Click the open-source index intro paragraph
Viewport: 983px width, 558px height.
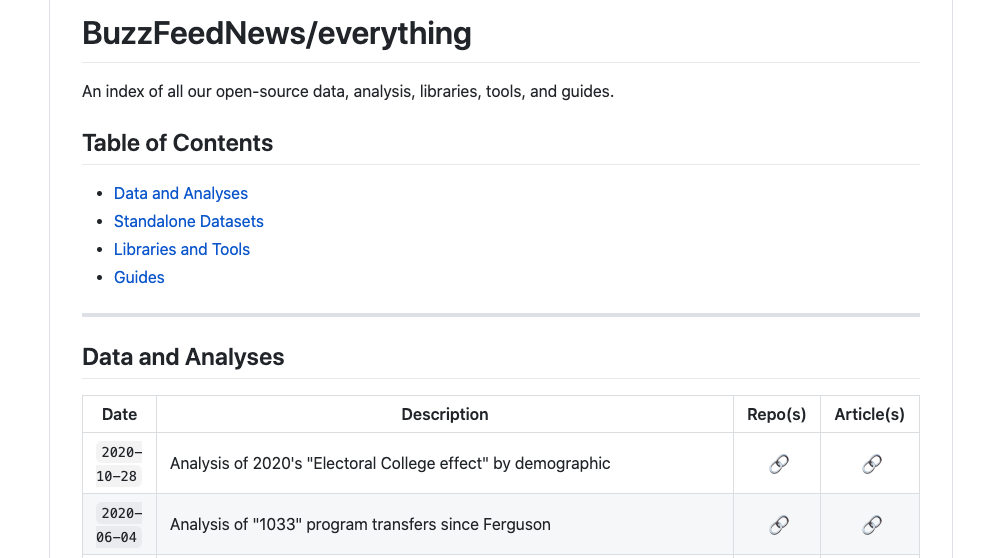coord(347,92)
